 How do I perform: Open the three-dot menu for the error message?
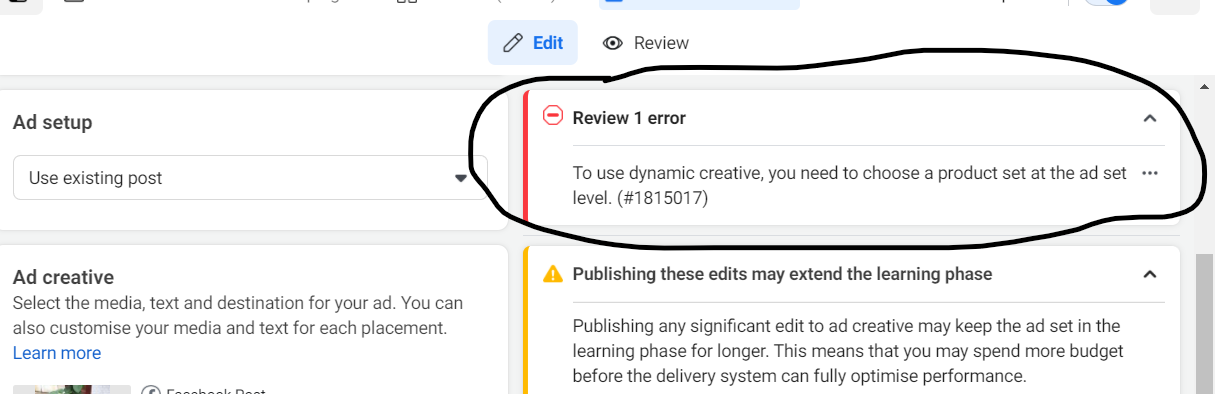click(x=1150, y=173)
